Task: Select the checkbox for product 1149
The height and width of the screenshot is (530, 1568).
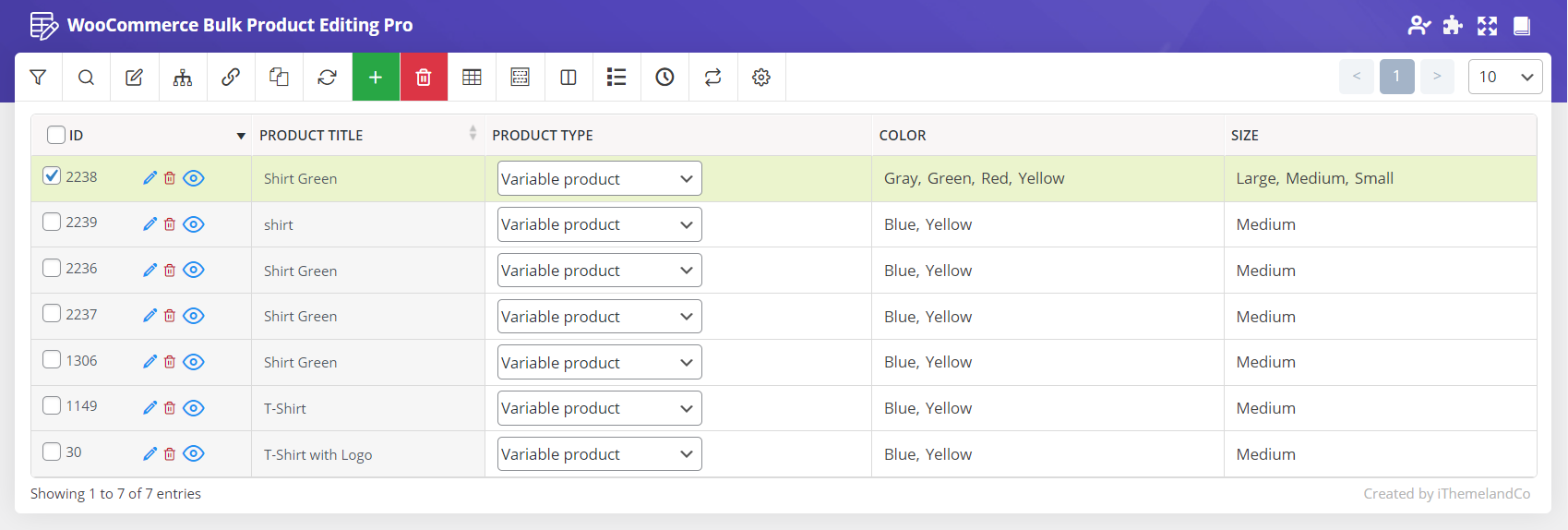Action: click(53, 405)
